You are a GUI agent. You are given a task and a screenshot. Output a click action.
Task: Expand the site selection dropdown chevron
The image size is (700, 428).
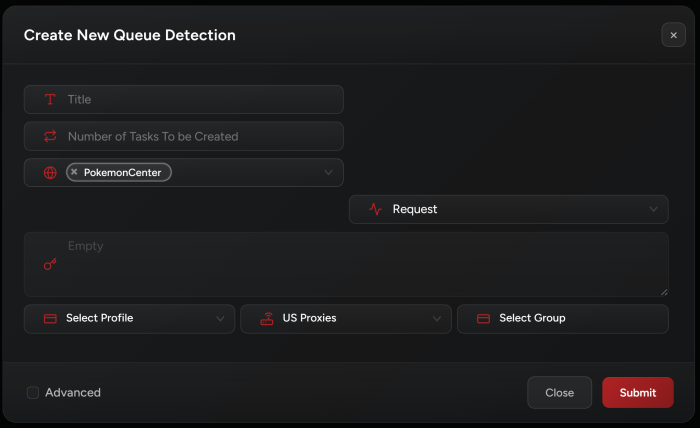(x=328, y=173)
